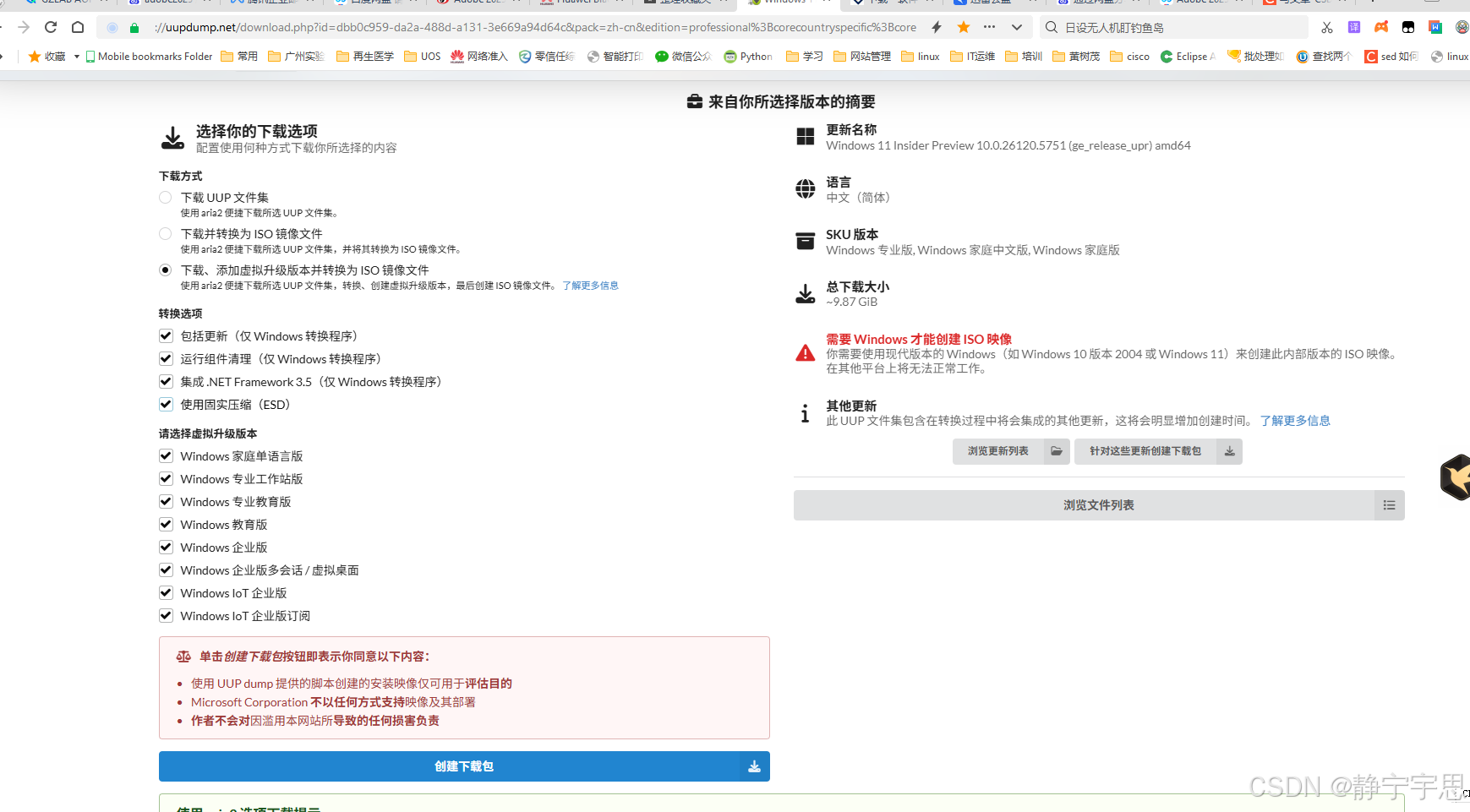This screenshot has height=812, width=1470.
Task: Select 下载 UUP 文件集 radio option
Action: [166, 198]
